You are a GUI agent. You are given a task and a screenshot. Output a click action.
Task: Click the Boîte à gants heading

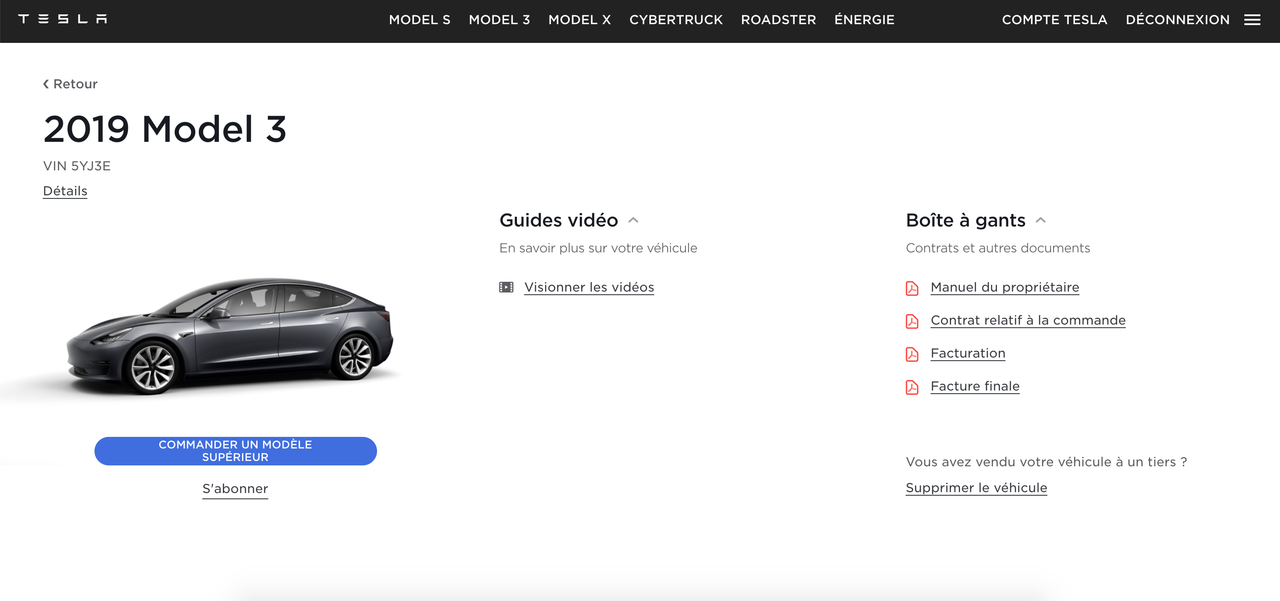point(966,220)
